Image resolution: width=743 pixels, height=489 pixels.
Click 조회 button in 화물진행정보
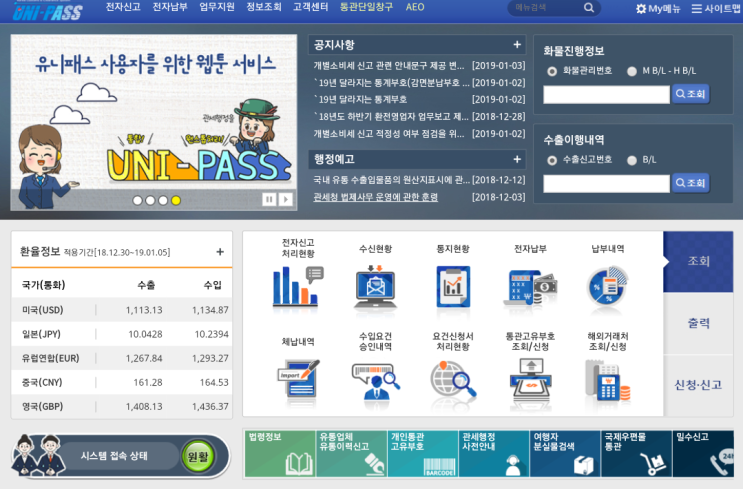pyautogui.click(x=690, y=94)
